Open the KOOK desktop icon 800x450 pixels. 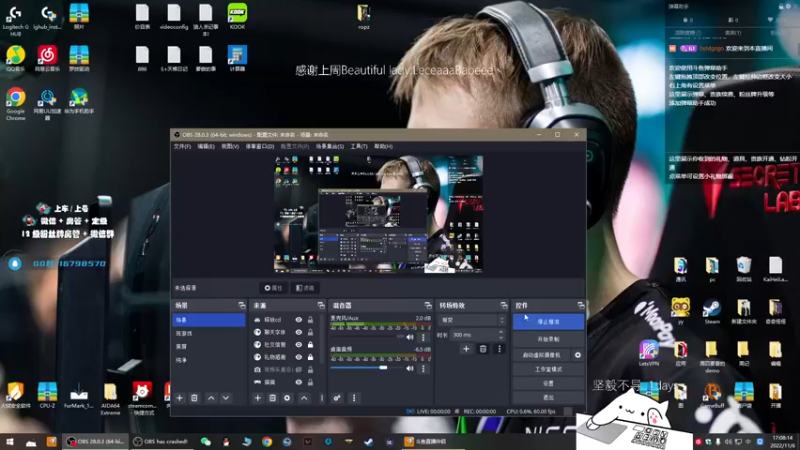237,16
